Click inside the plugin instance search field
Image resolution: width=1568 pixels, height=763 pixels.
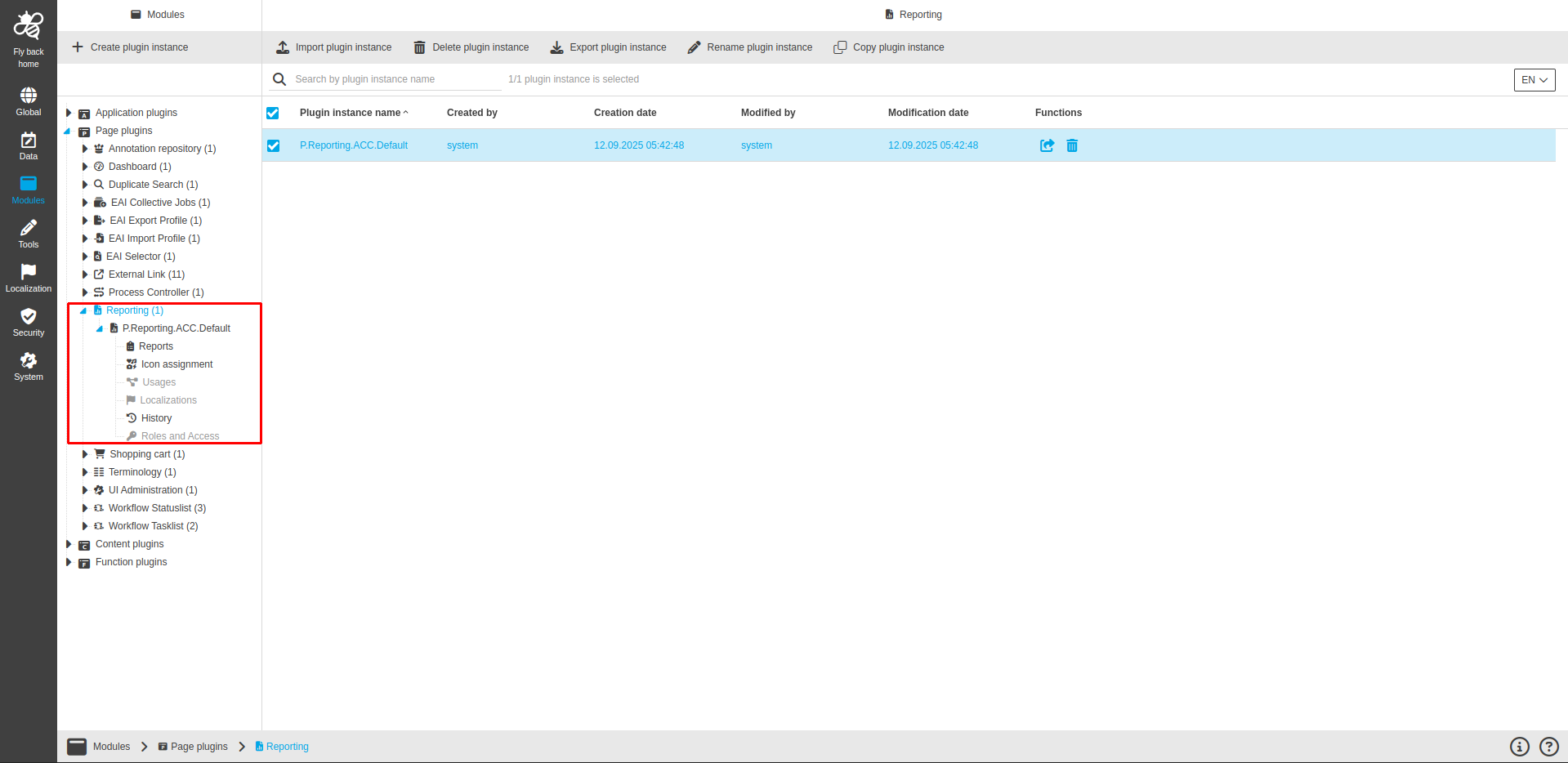point(384,78)
